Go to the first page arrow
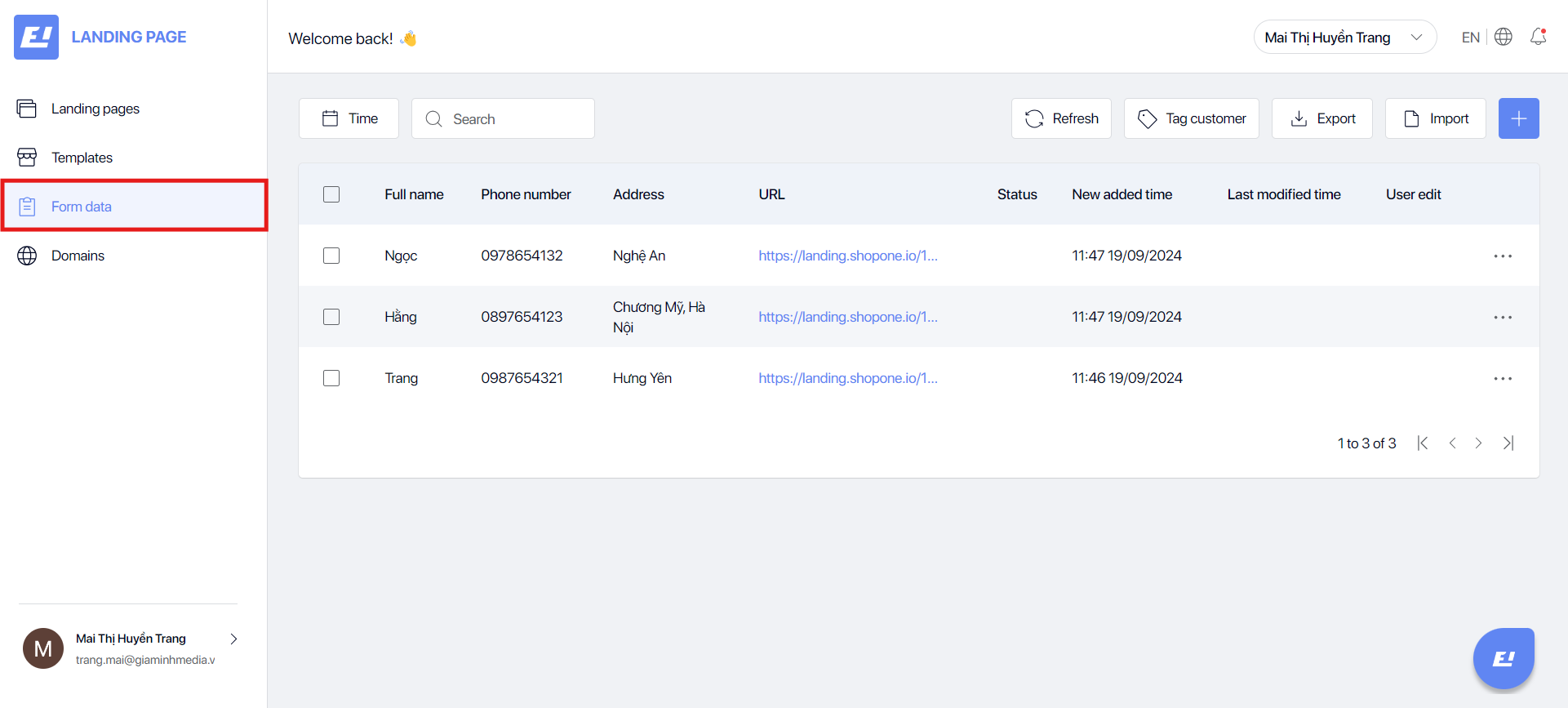 click(x=1423, y=443)
